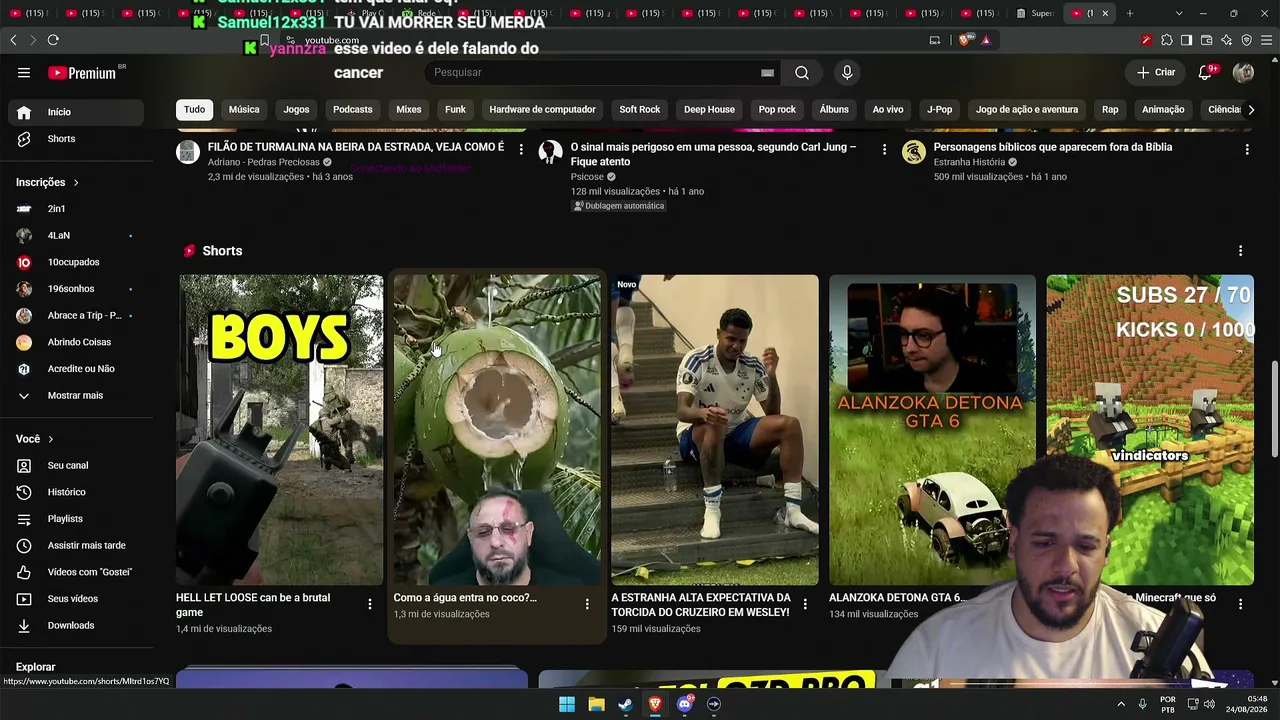Open the Leo AI sparkle icon

click(1227, 40)
